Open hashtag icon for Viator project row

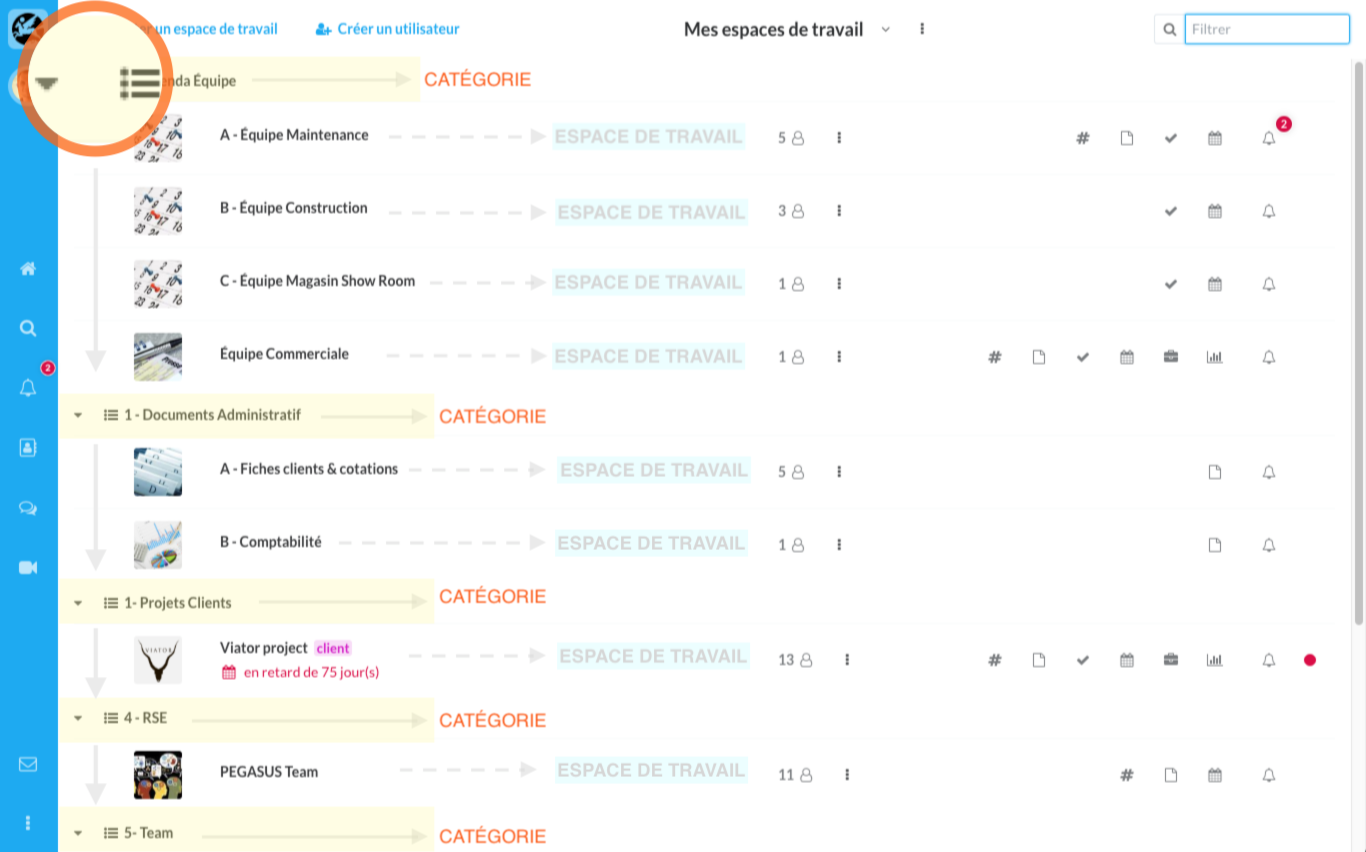(995, 660)
